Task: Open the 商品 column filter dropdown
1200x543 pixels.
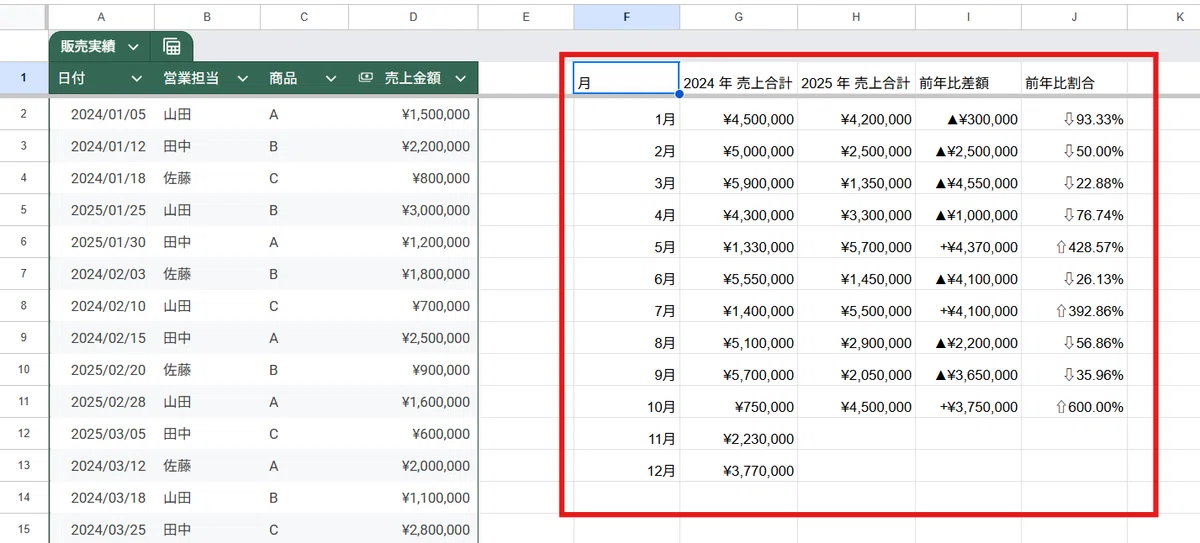Action: (331, 79)
